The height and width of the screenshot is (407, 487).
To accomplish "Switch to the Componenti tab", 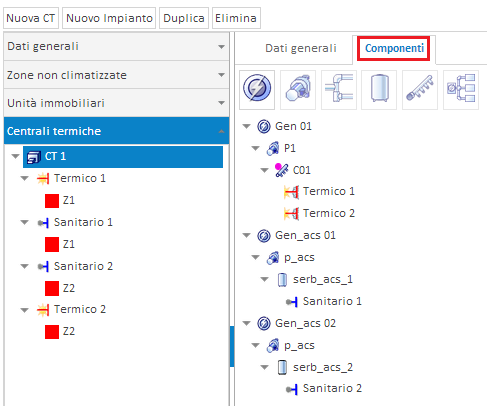I will point(394,49).
